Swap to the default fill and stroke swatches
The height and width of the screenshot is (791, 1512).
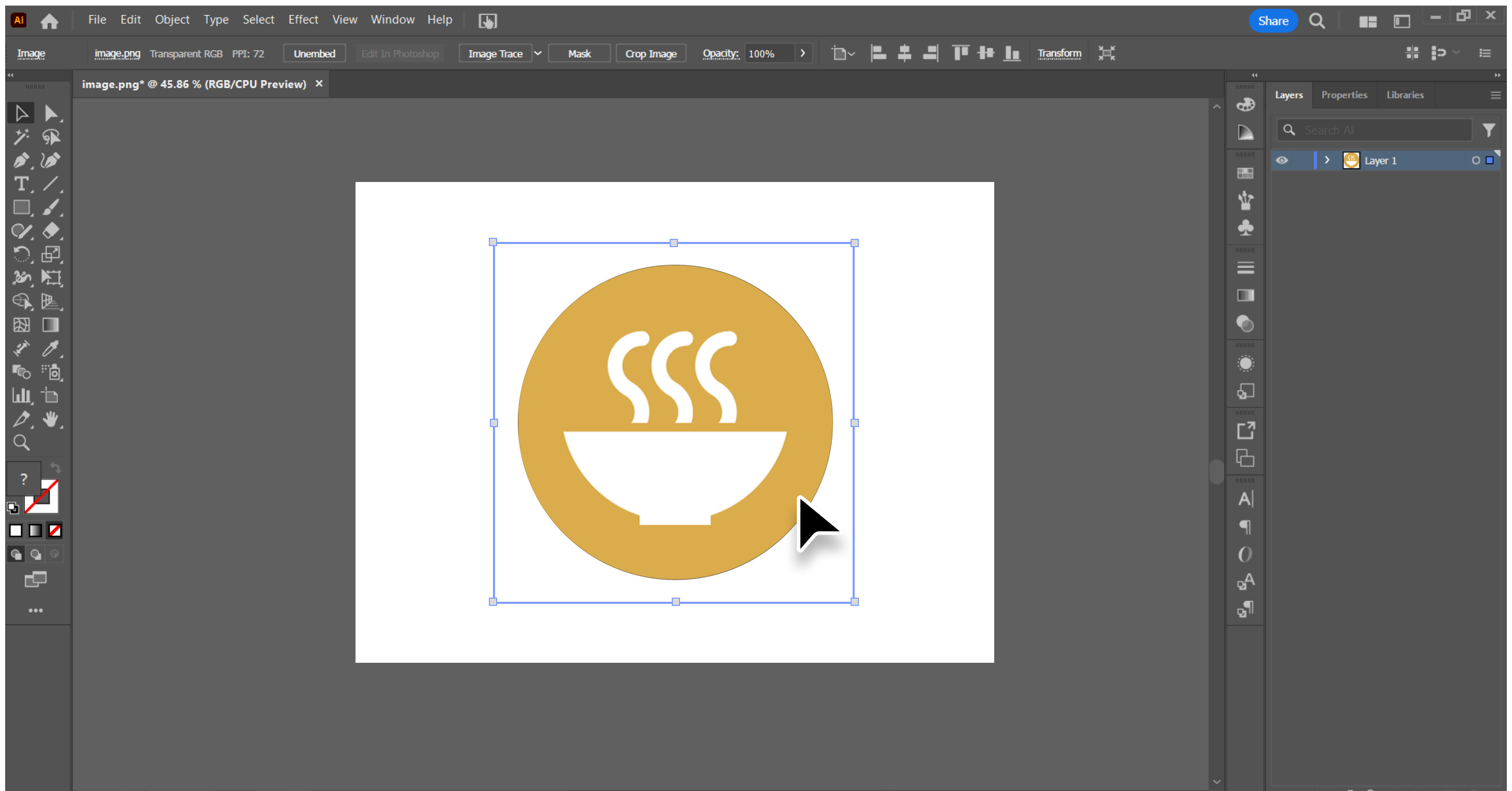coord(13,507)
